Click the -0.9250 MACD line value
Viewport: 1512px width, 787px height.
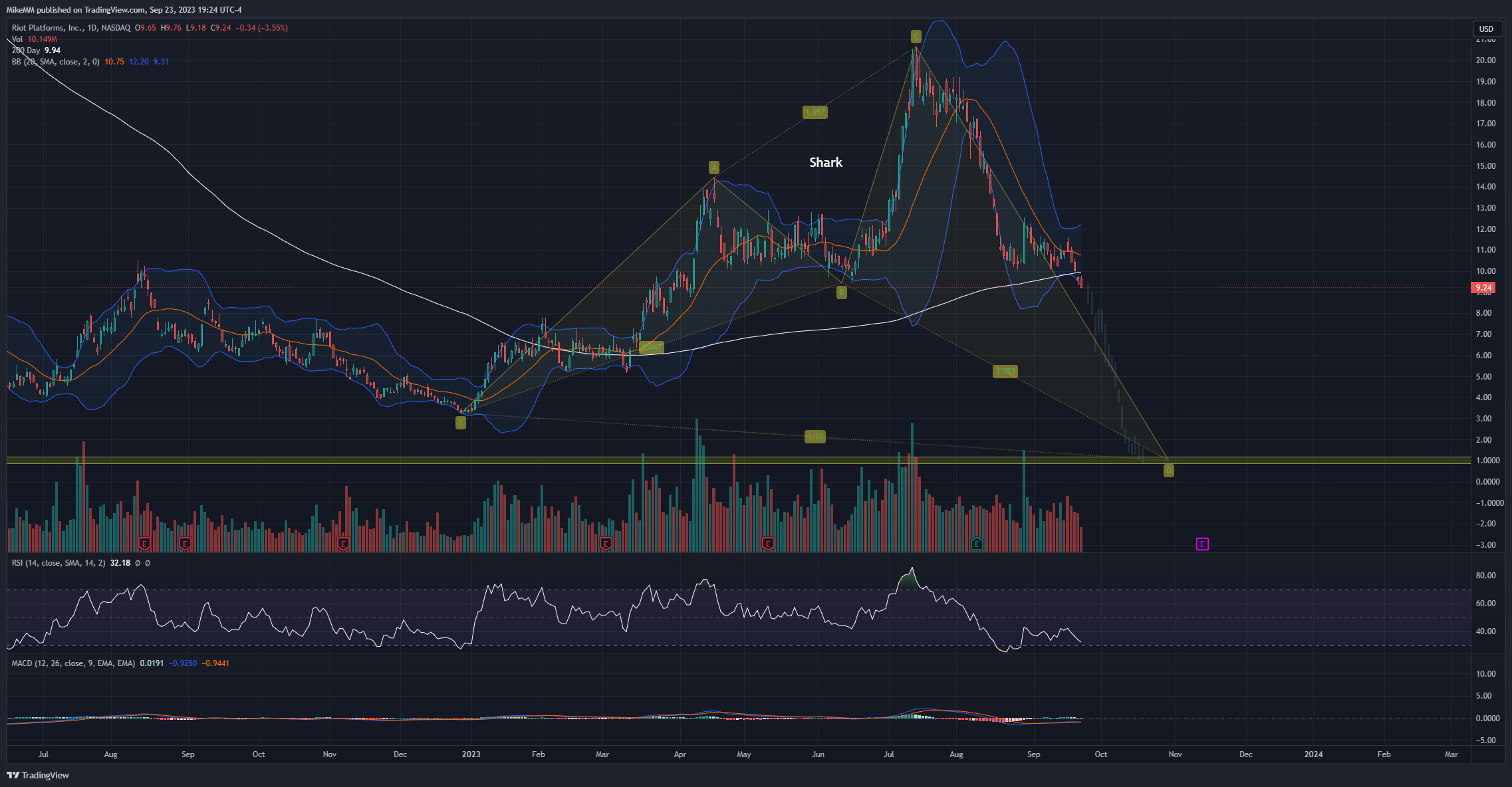(183, 663)
